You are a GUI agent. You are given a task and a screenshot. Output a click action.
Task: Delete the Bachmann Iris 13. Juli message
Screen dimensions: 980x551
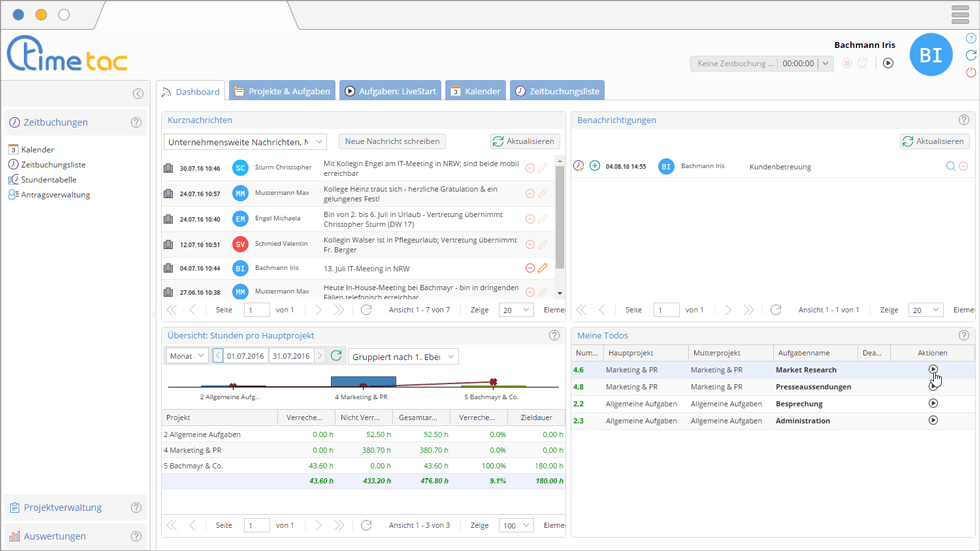(x=530, y=268)
